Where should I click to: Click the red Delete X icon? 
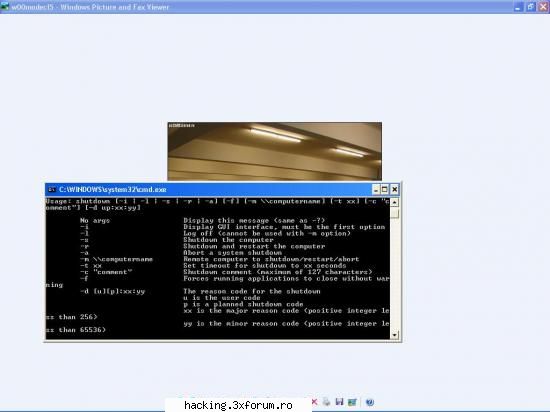[314, 402]
